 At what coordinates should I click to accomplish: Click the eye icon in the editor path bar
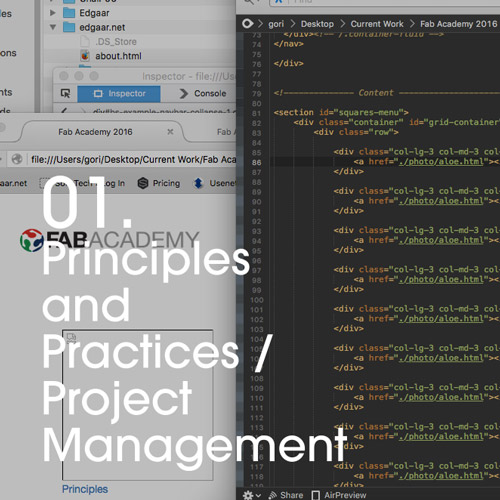tap(247, 24)
